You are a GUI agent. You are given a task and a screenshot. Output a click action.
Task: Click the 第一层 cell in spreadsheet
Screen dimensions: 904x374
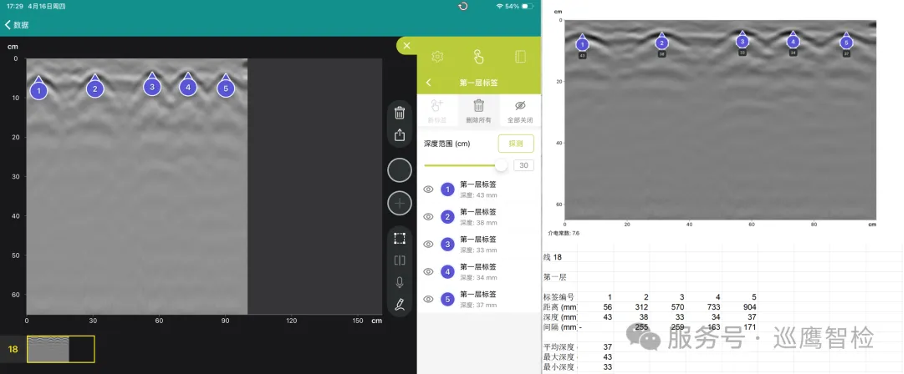click(555, 277)
